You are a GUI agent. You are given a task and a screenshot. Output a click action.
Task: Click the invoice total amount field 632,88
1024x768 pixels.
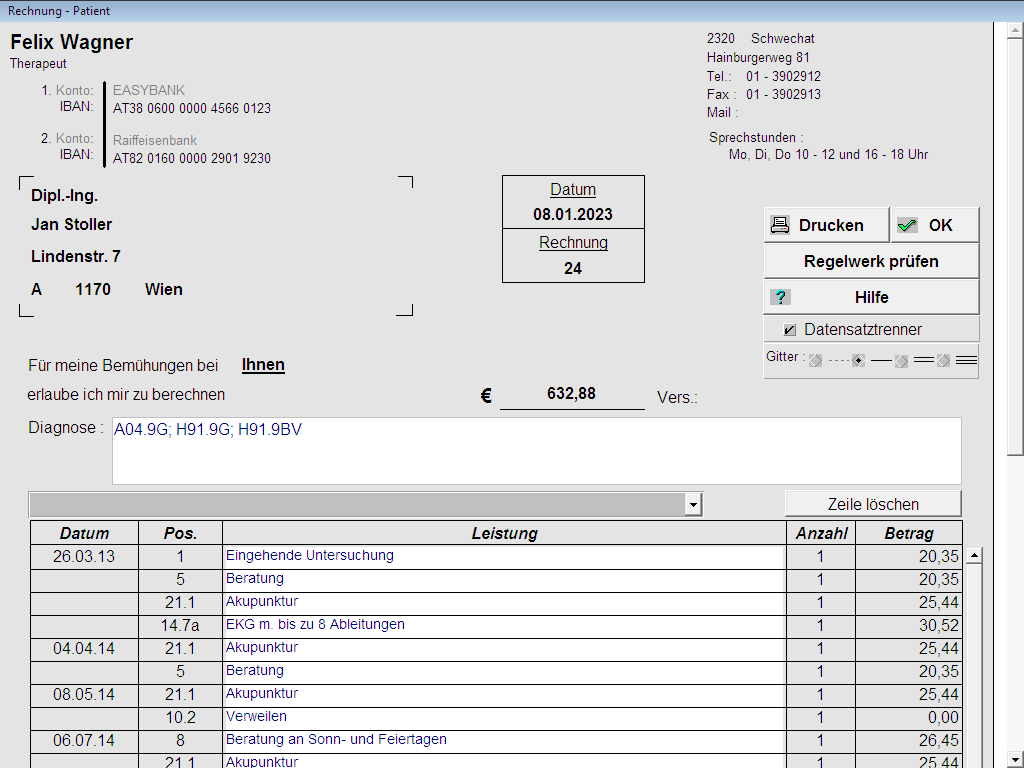571,394
